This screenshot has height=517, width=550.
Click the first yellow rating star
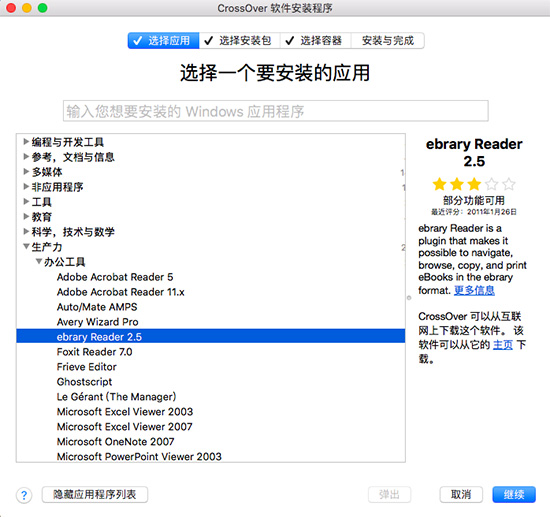tap(439, 184)
